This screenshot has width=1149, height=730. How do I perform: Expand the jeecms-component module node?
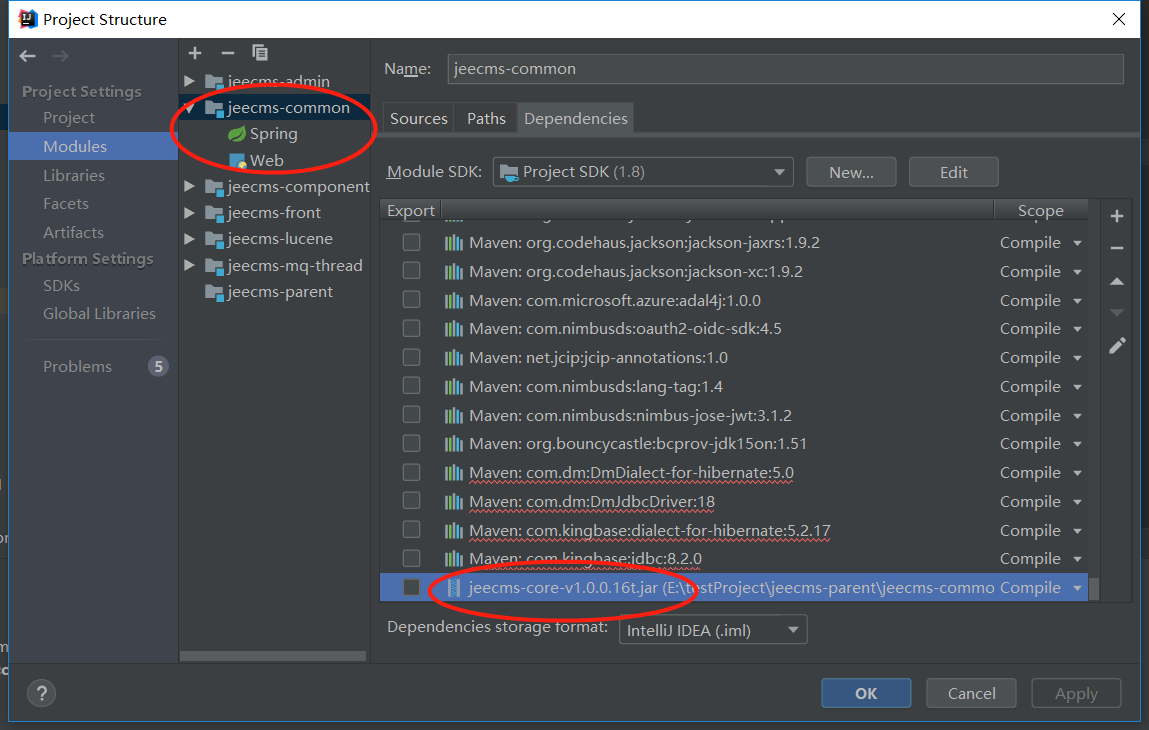click(x=190, y=187)
